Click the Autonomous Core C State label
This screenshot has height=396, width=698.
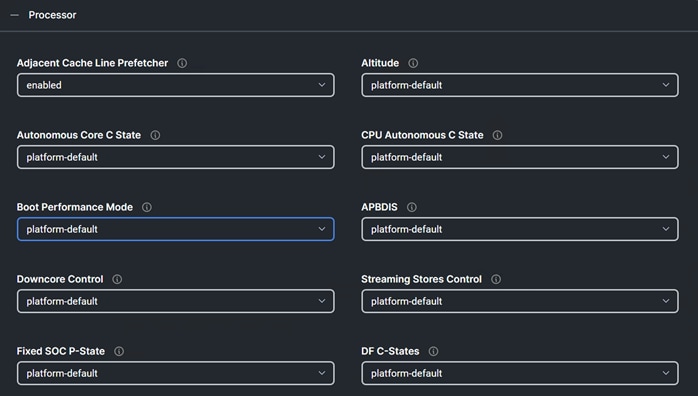click(x=79, y=135)
